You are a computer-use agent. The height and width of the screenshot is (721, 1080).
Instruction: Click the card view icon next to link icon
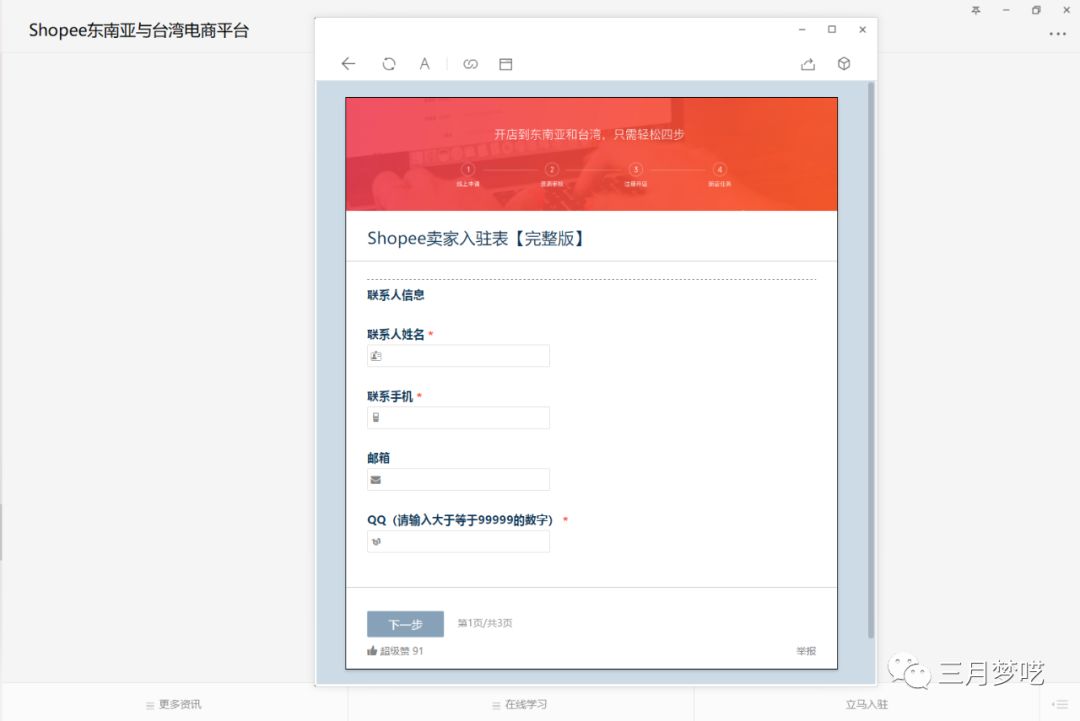[505, 63]
